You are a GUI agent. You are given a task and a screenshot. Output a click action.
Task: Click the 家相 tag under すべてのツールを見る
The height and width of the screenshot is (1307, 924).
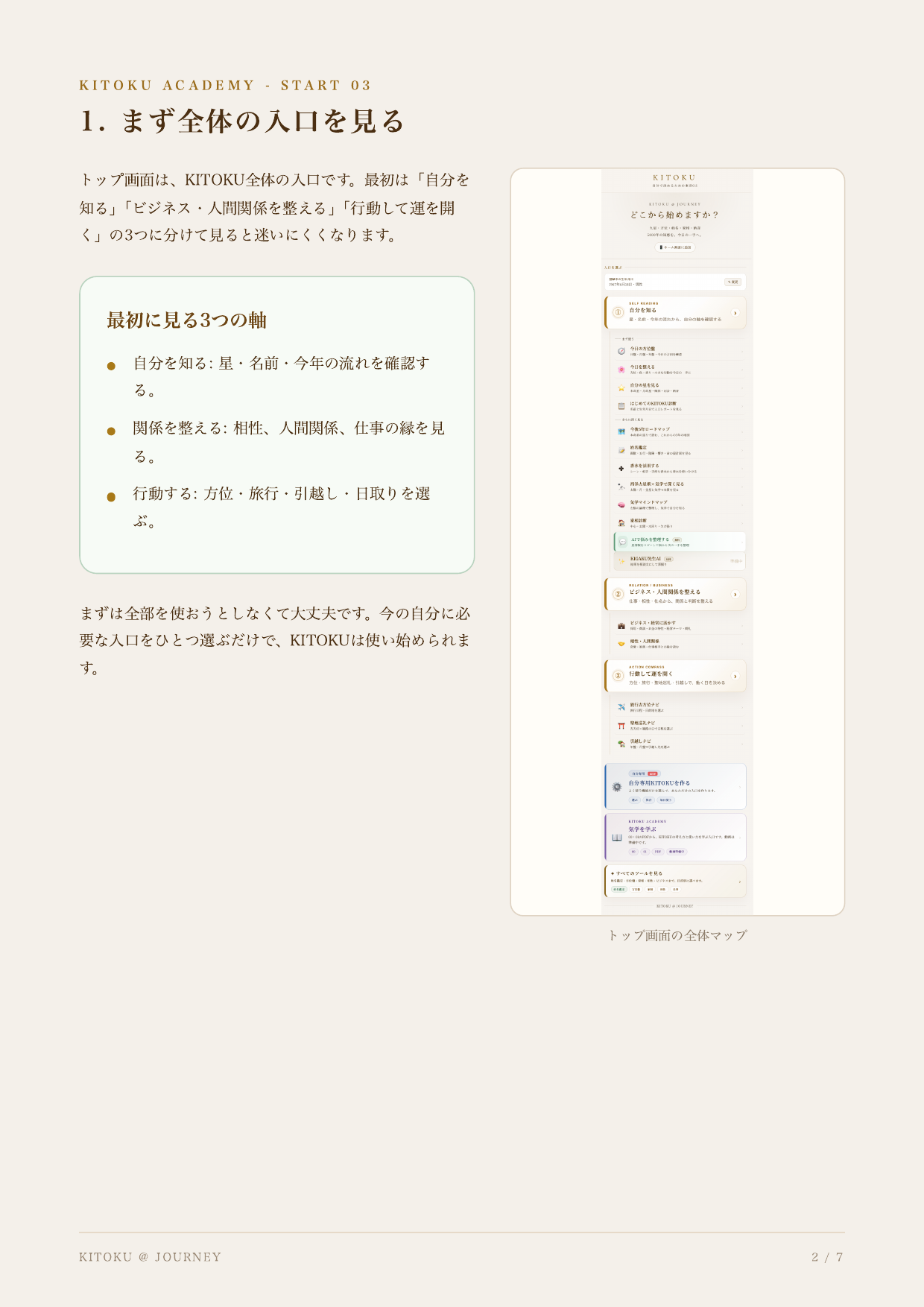coord(650,889)
